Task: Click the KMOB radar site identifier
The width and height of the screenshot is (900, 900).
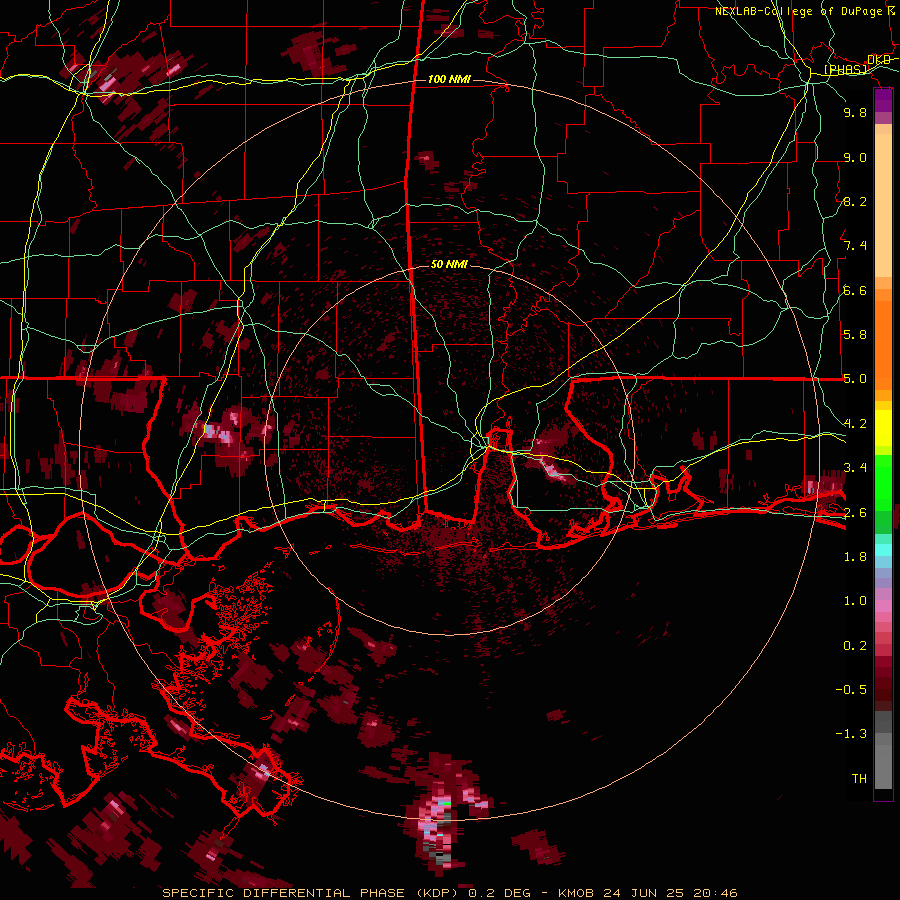Action: click(x=576, y=893)
